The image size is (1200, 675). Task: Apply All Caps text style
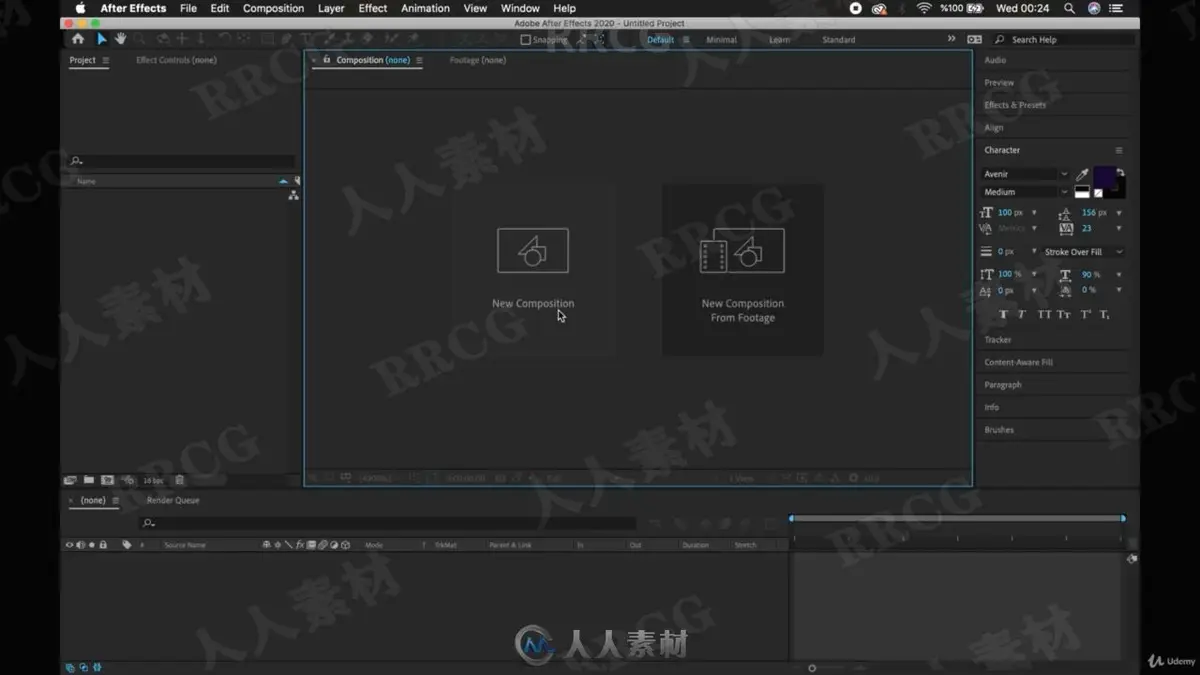tap(1044, 314)
